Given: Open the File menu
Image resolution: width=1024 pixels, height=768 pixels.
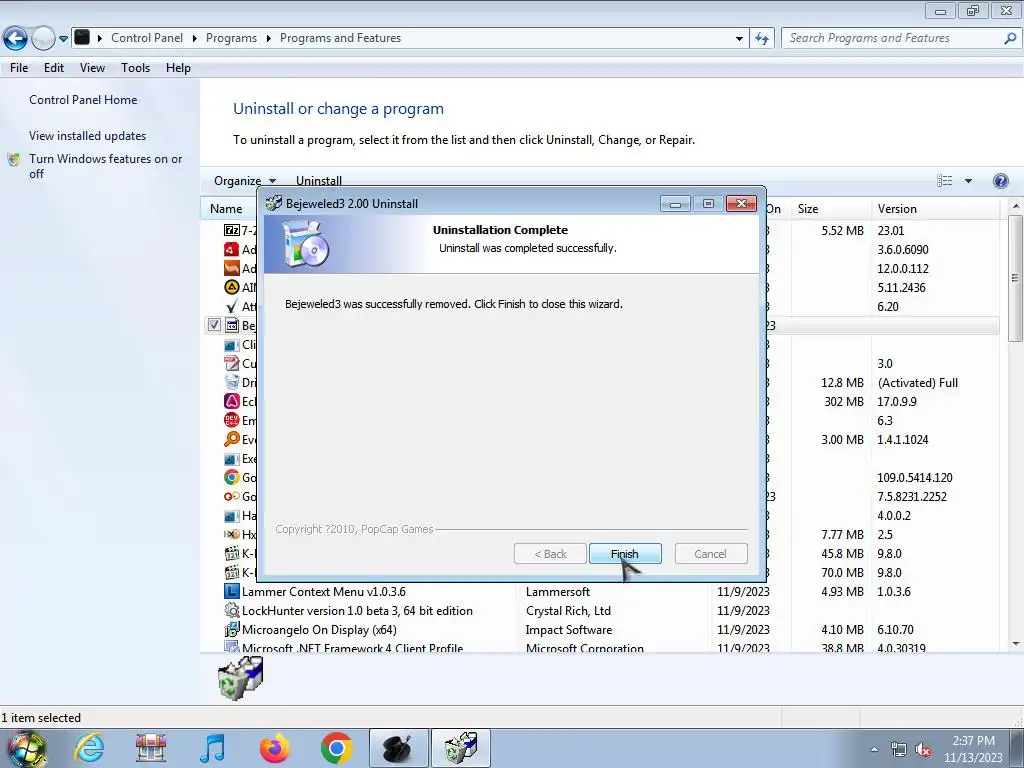Looking at the screenshot, I should (19, 68).
